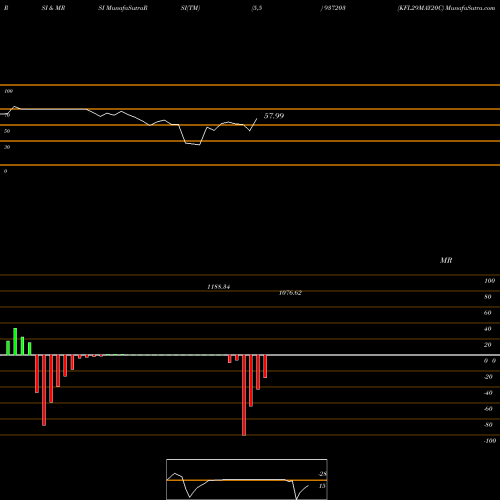Click the 1076.62 value label
Screen dimensions: 500x500
tap(290, 293)
